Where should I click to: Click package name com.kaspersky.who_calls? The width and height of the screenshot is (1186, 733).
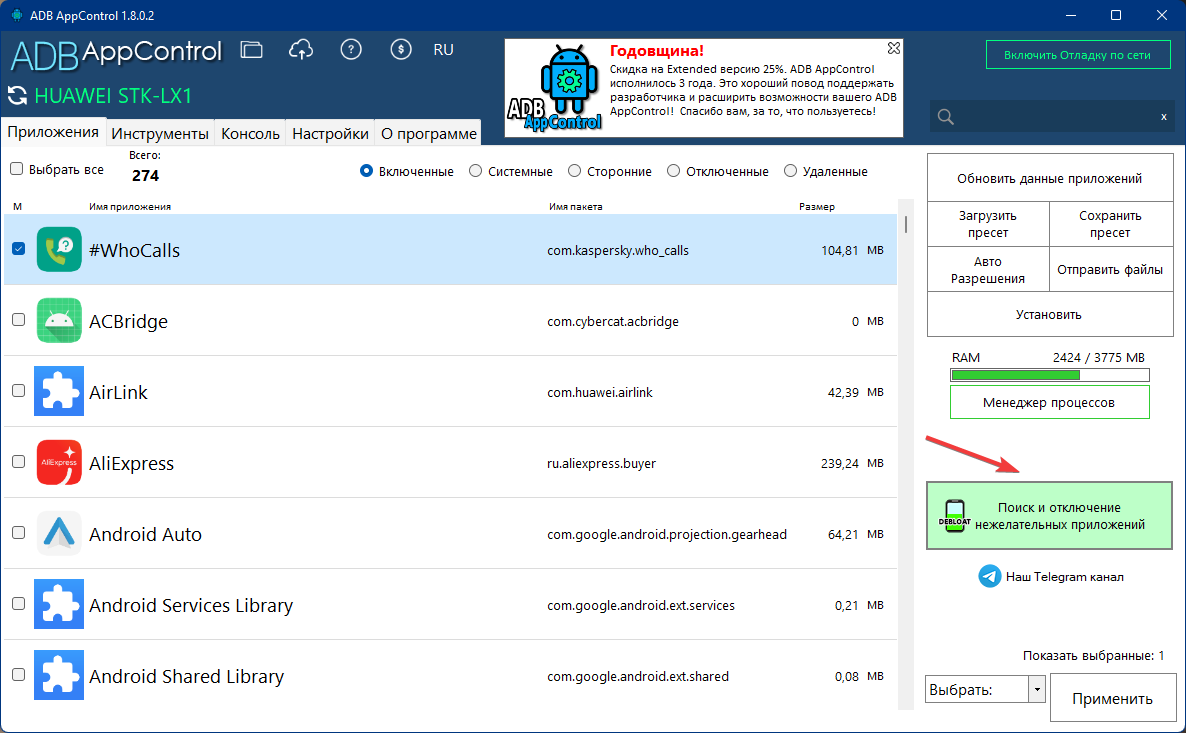(618, 250)
